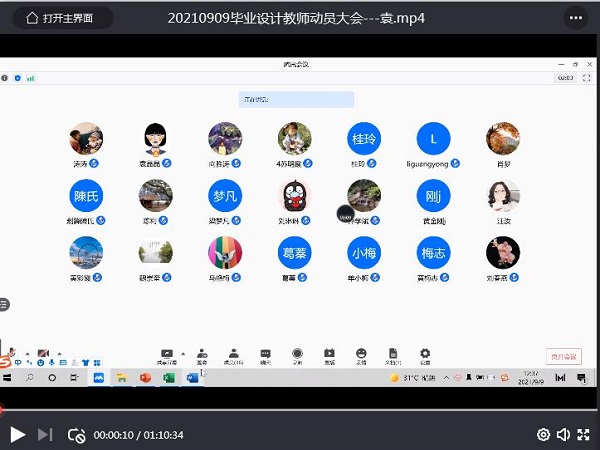Click the invite participants icon
600x450 pixels.
[202, 356]
